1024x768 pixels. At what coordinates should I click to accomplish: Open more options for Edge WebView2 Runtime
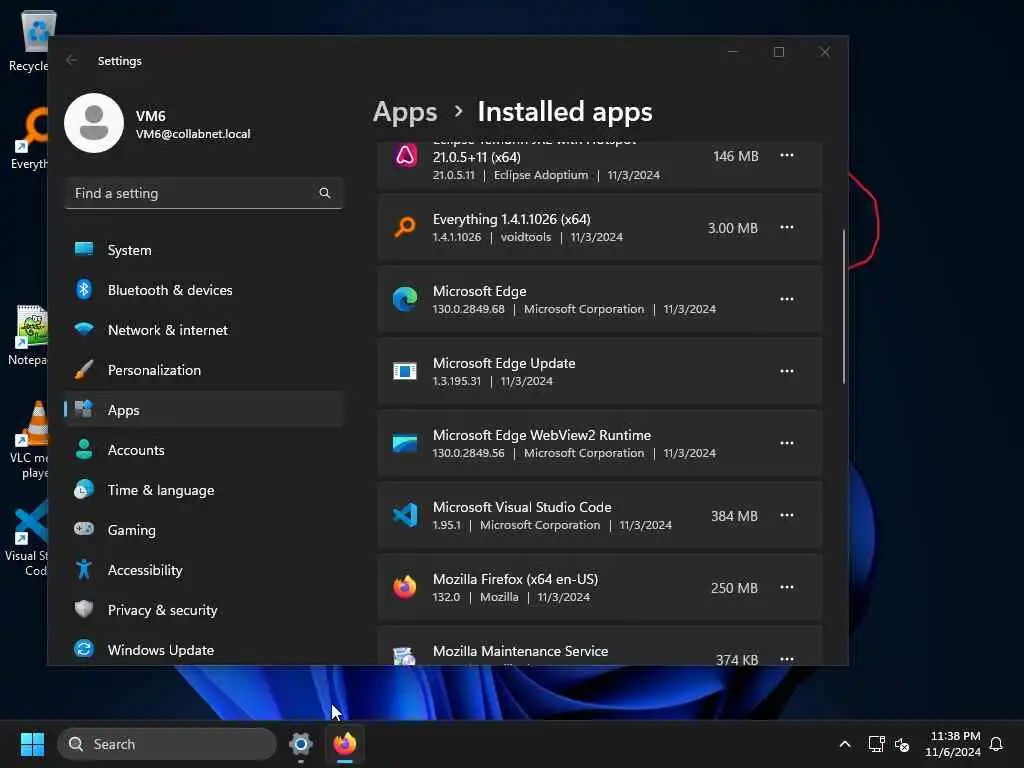point(787,443)
